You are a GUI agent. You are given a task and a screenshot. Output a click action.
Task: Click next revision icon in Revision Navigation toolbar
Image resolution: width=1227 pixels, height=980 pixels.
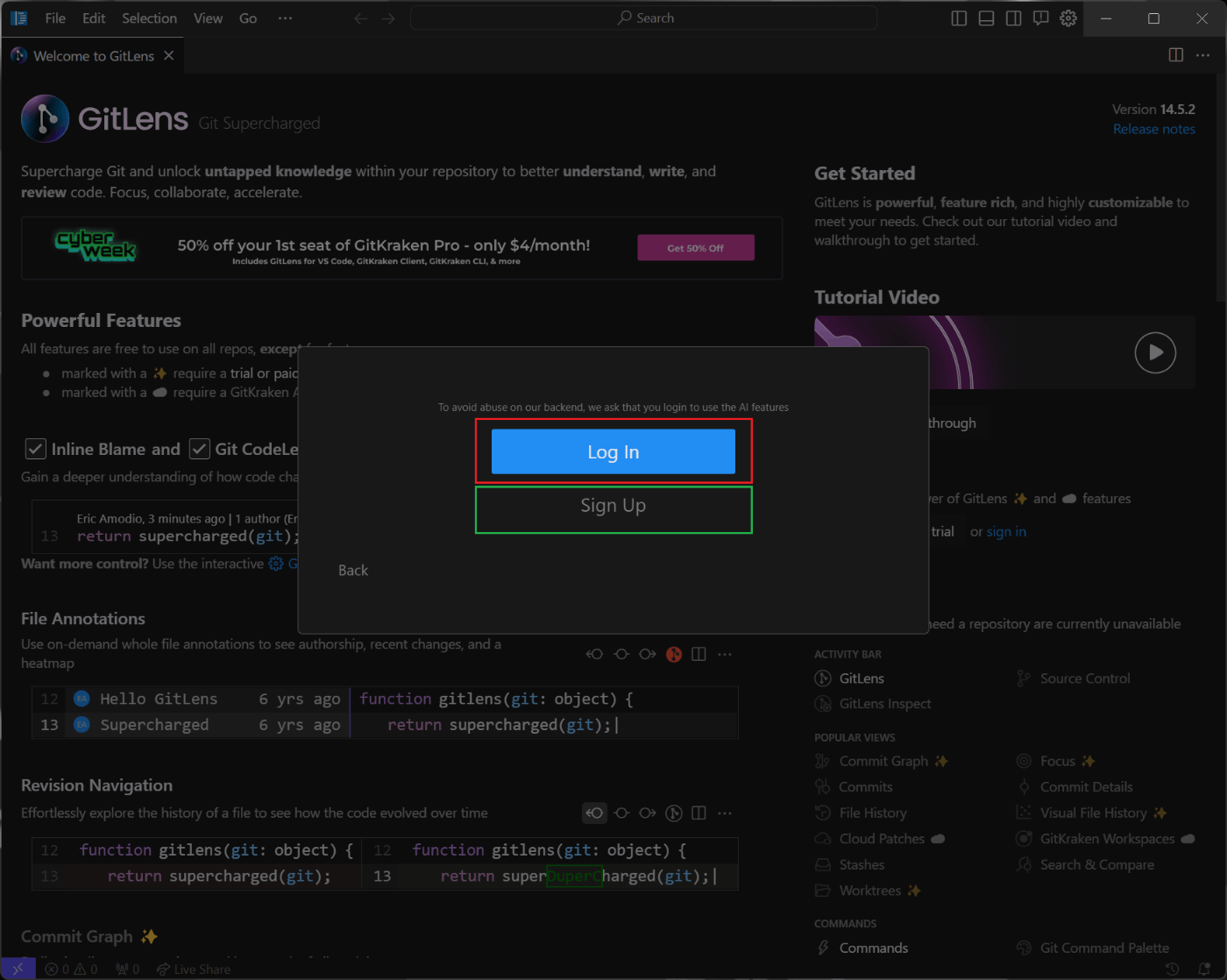point(648,813)
